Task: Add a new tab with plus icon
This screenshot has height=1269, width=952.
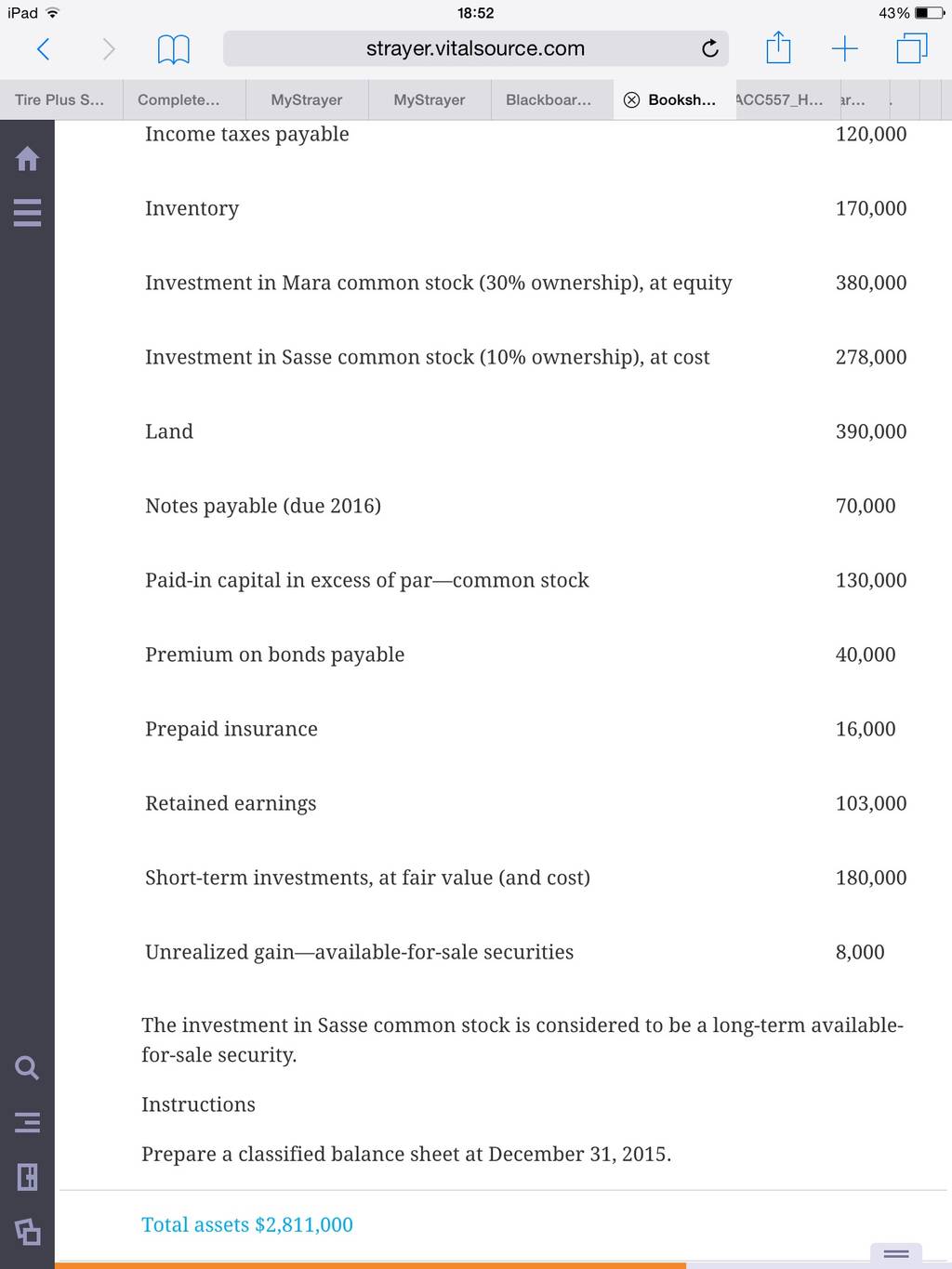Action: coord(844,48)
